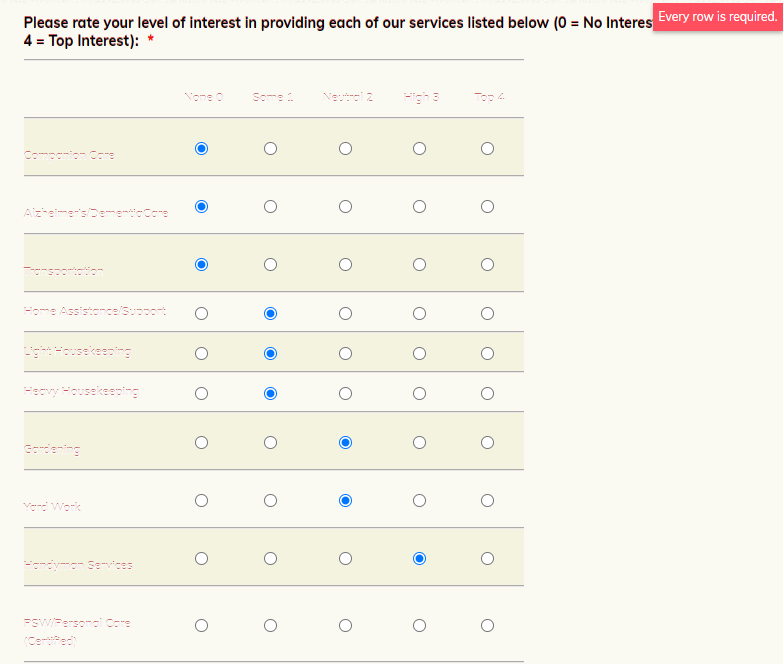Set Companion Care to Top 4
The image size is (783, 664).
coord(487,149)
